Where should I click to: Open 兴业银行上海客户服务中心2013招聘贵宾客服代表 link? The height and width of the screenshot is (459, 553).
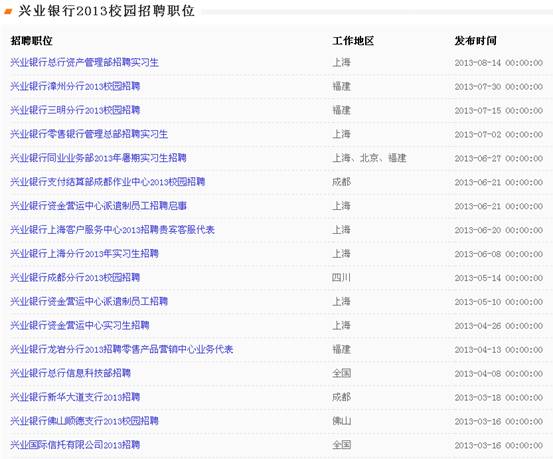coord(112,230)
